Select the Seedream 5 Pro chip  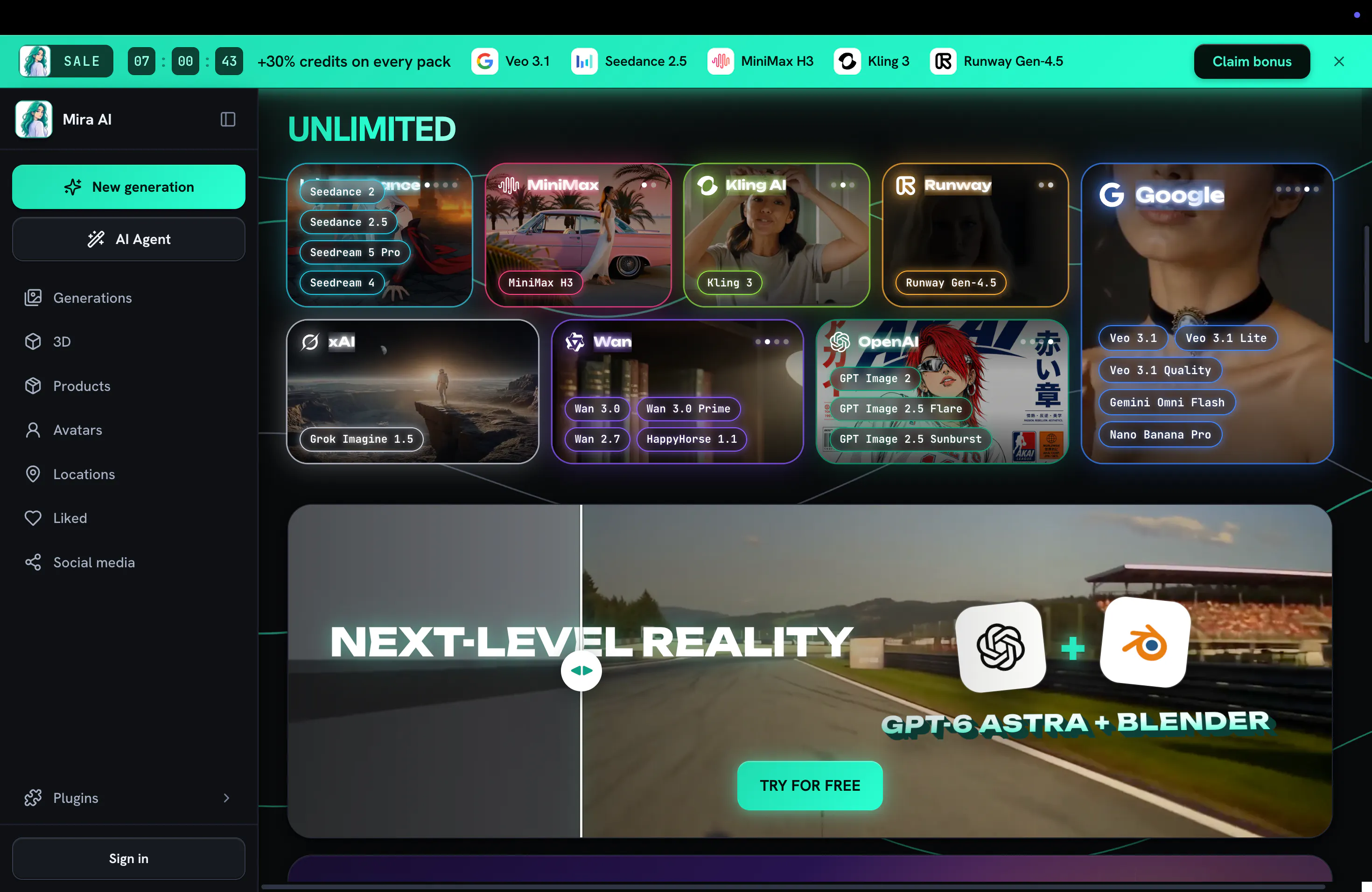click(x=355, y=252)
